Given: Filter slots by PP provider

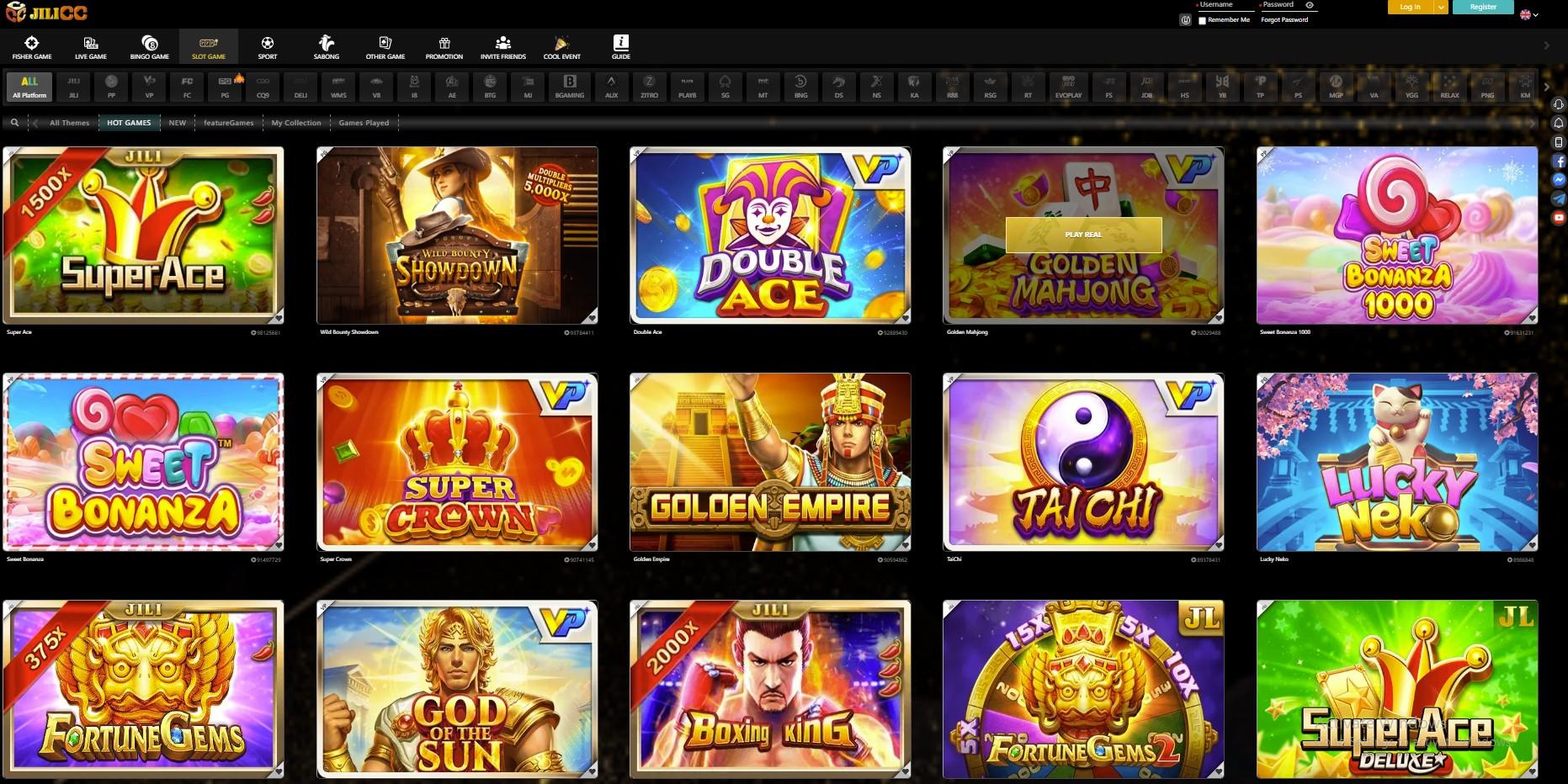Looking at the screenshot, I should point(111,86).
